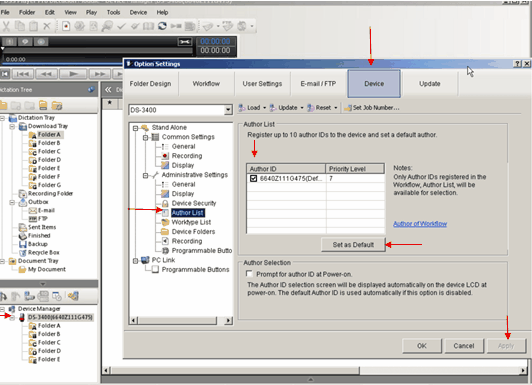Click the Apply button

(506, 346)
